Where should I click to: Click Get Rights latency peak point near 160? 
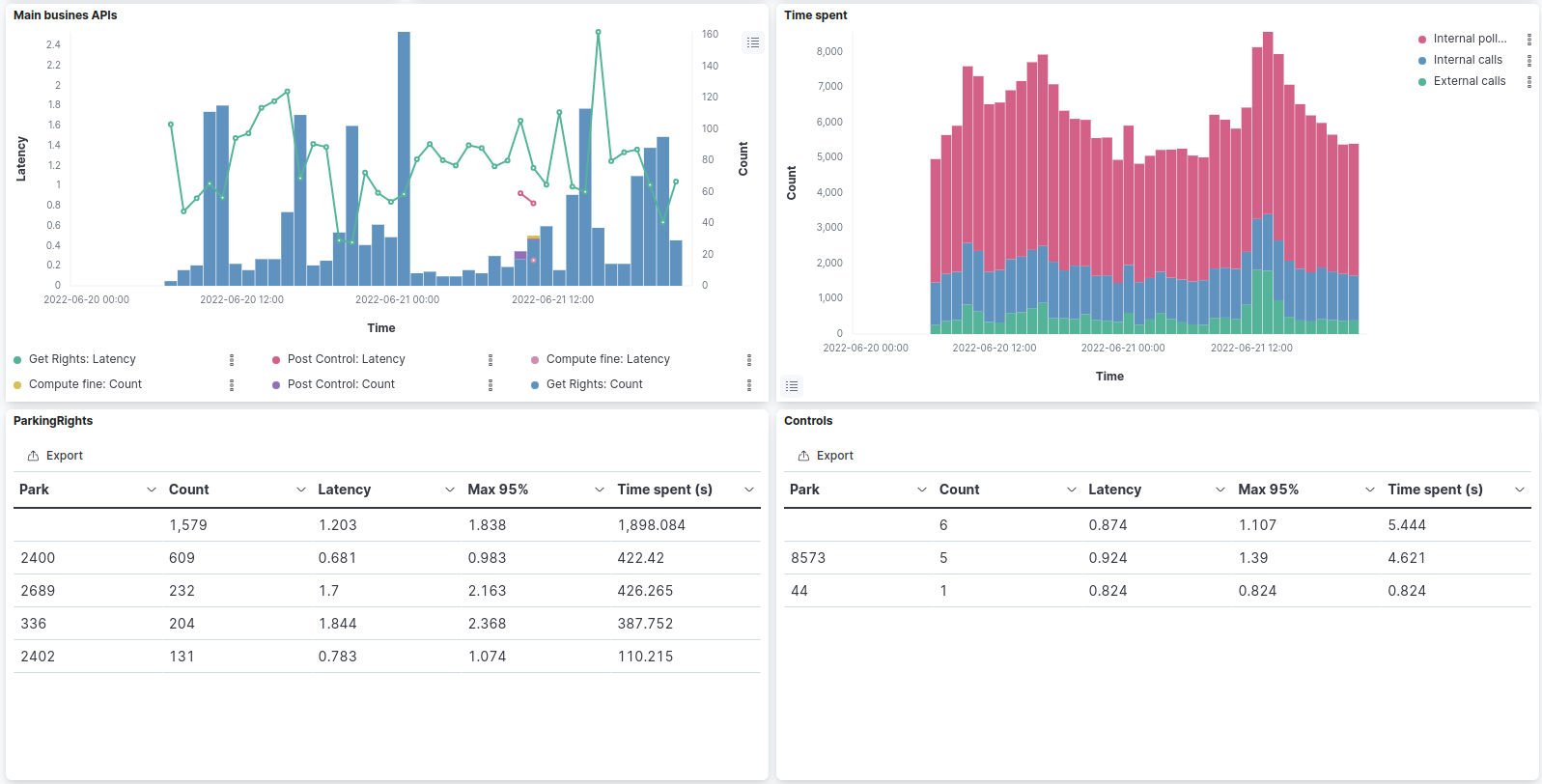599,32
